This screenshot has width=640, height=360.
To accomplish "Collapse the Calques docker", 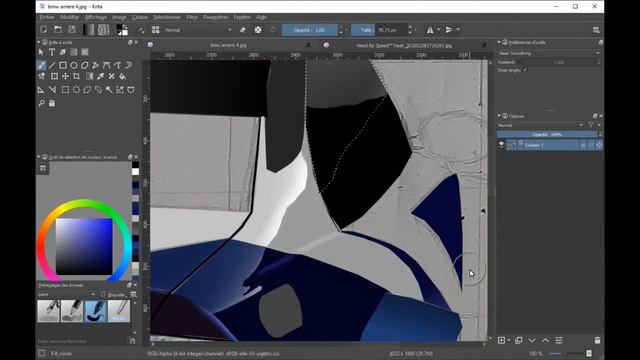I will (x=499, y=116).
